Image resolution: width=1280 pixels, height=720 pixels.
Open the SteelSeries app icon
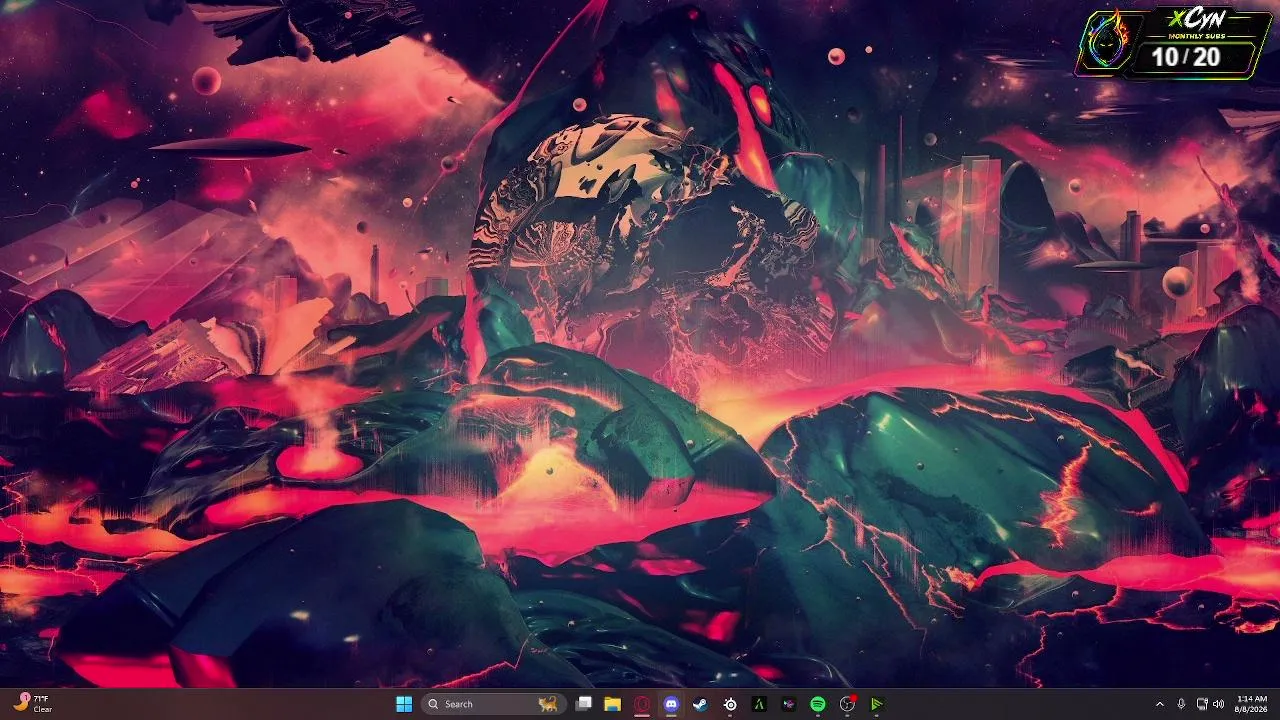coord(730,704)
